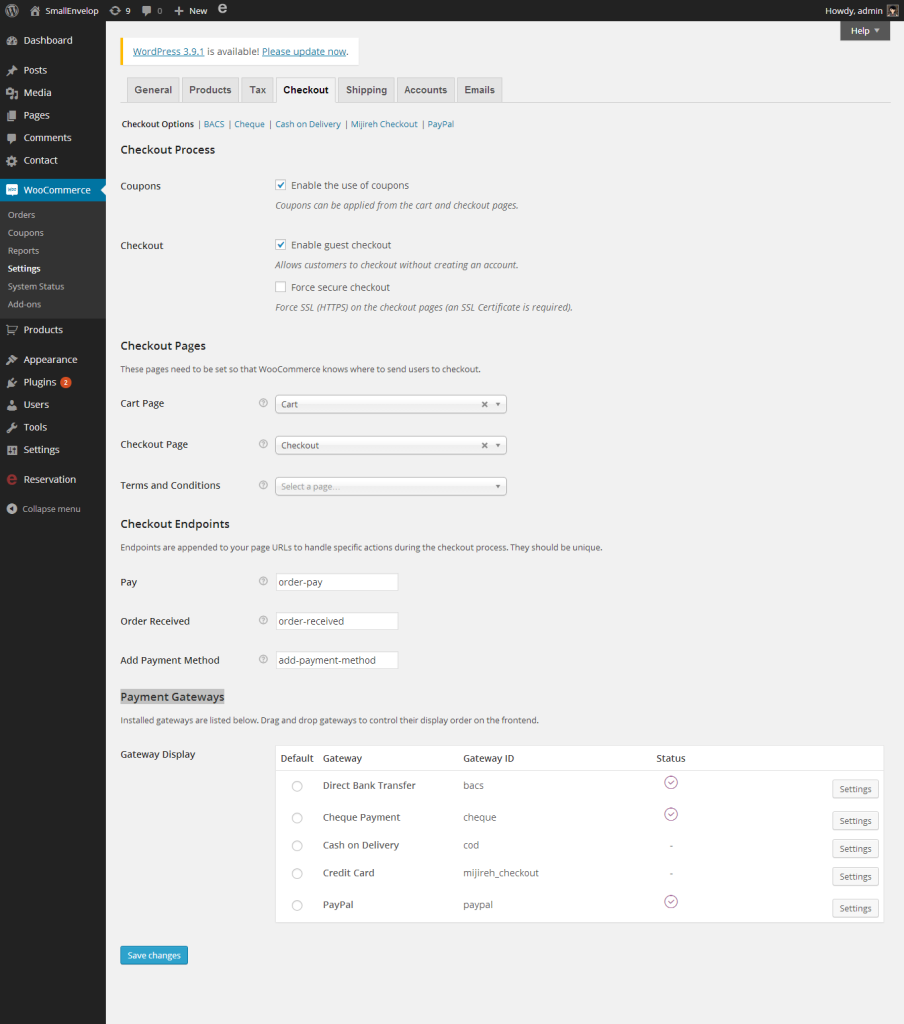Click the Products cart icon in sidebar

[x=12, y=330]
